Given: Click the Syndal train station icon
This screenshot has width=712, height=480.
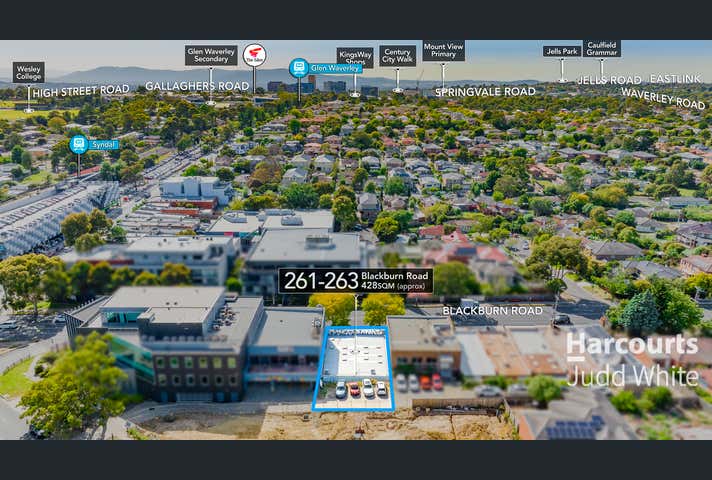Looking at the screenshot, I should pyautogui.click(x=79, y=144).
